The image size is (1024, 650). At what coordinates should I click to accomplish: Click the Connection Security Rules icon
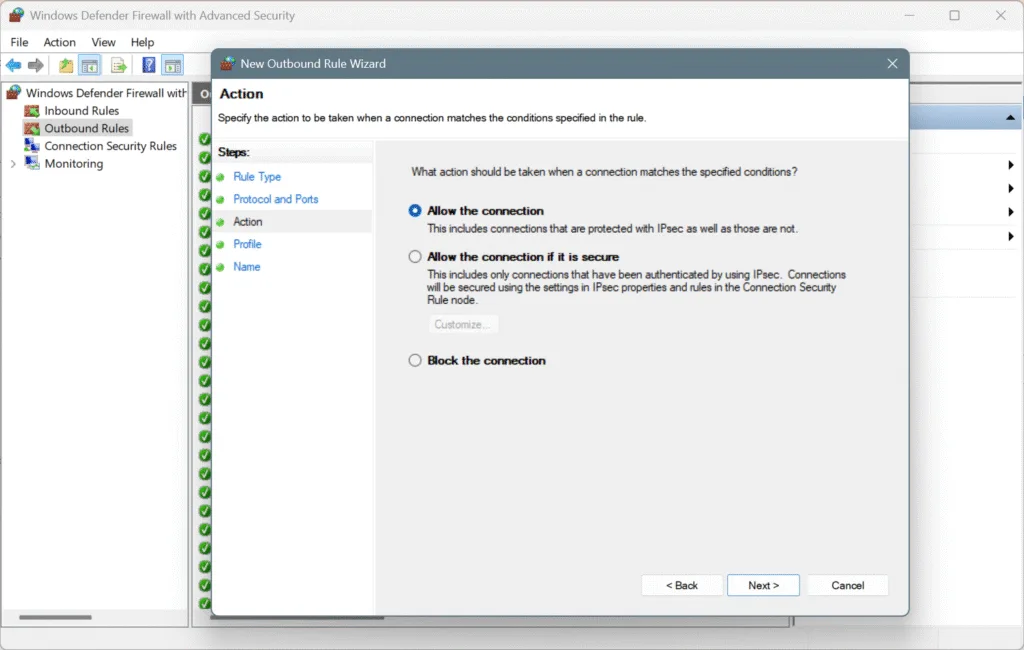32,146
